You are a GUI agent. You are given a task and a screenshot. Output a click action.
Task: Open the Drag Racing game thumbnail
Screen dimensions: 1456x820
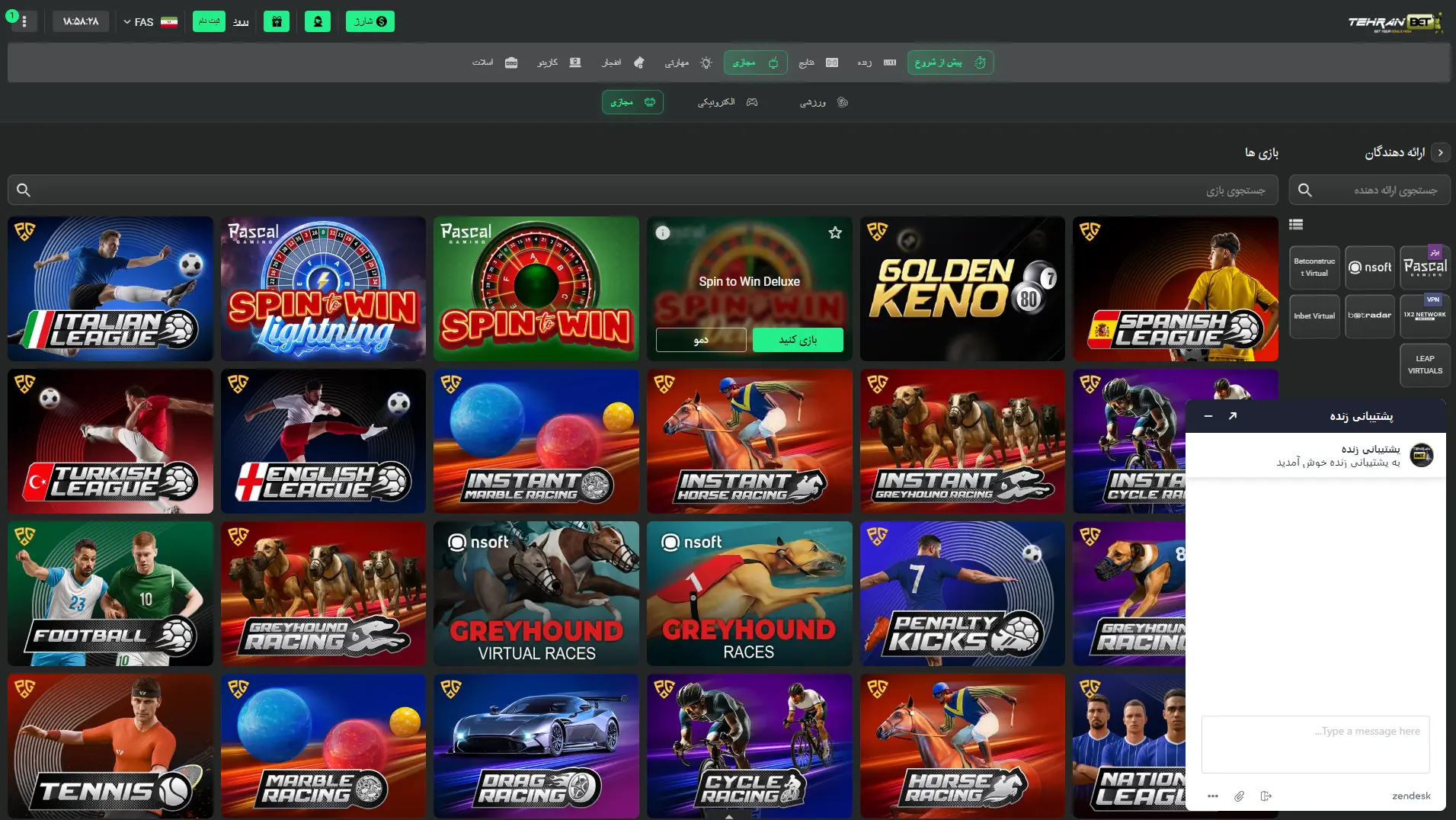tap(536, 746)
